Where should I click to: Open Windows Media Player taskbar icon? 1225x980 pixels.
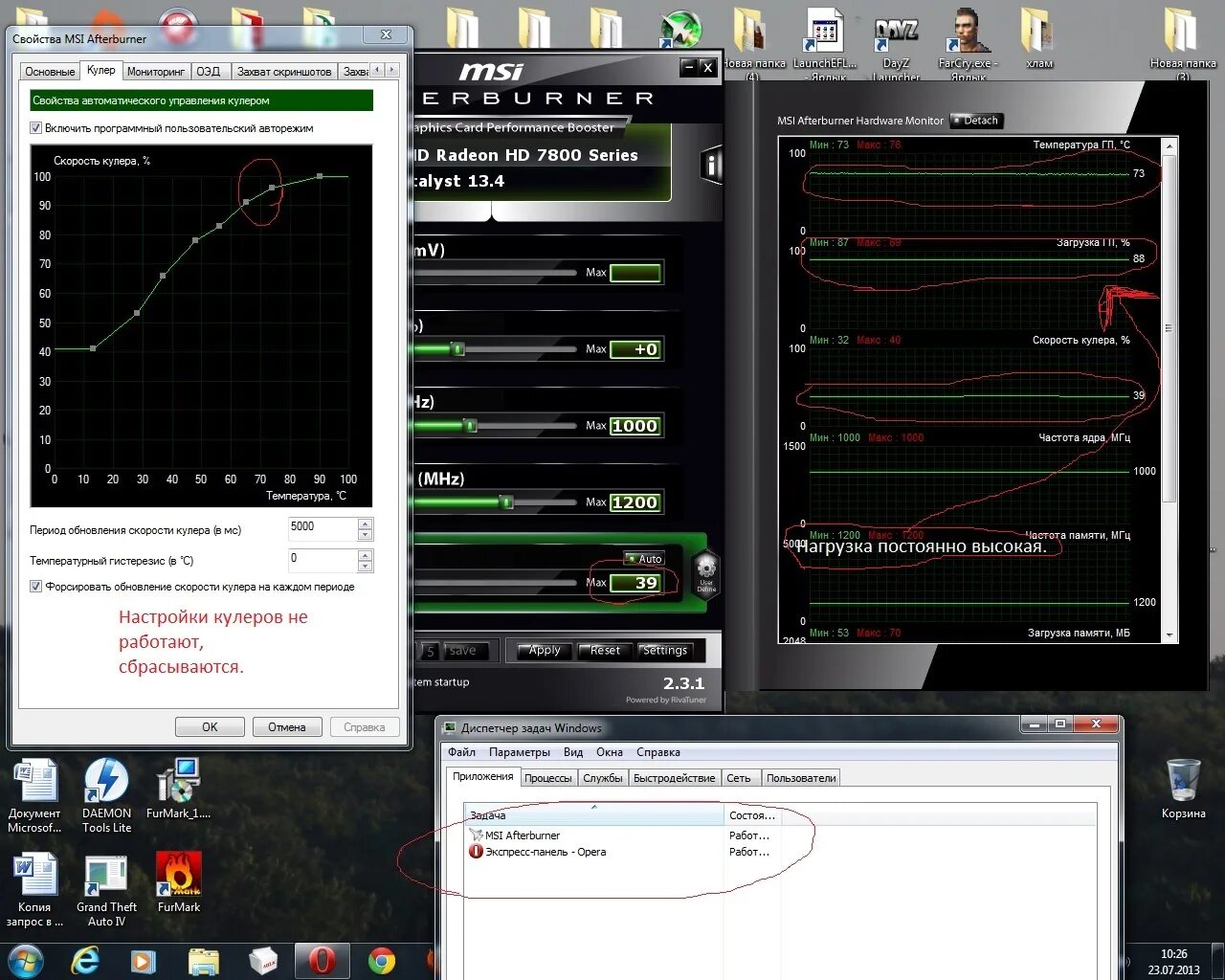click(x=144, y=961)
